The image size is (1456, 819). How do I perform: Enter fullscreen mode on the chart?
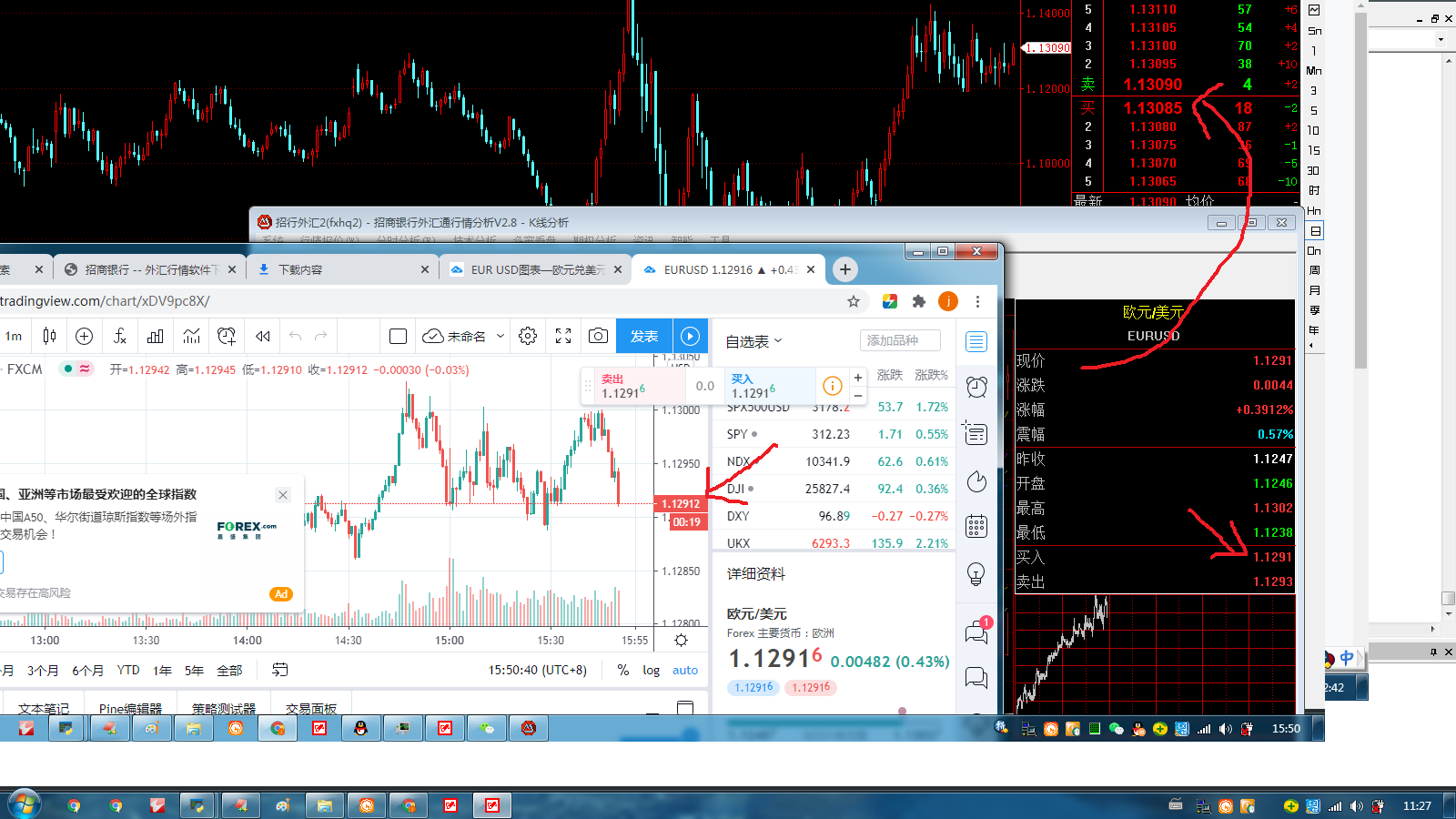563,337
